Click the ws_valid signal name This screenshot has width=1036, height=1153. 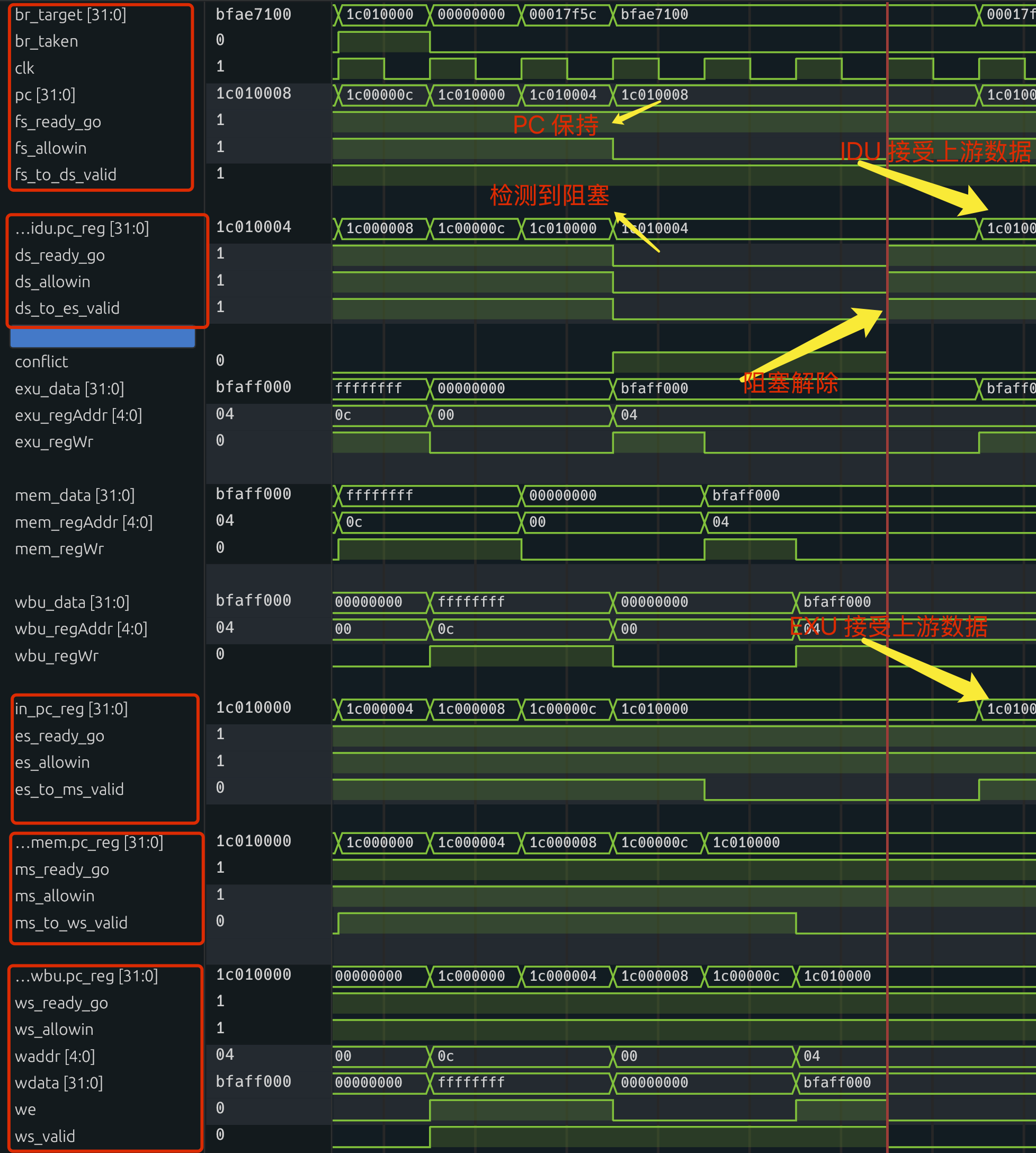coord(45,1137)
